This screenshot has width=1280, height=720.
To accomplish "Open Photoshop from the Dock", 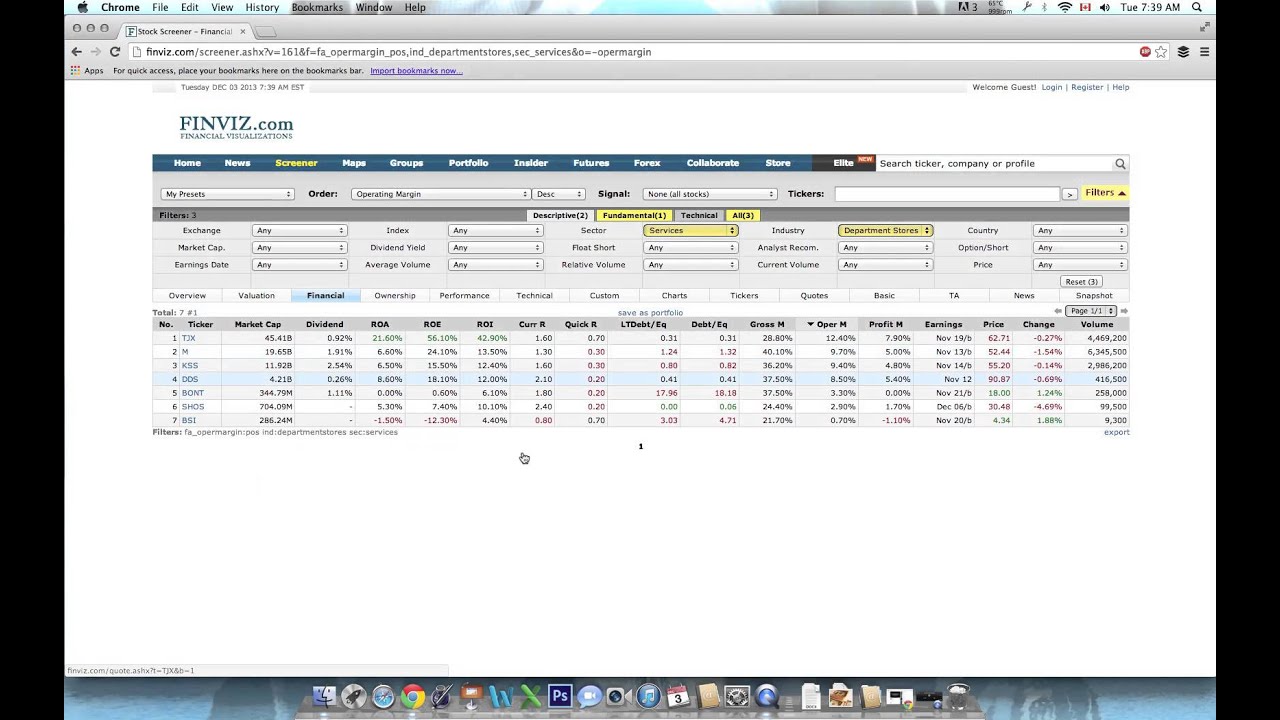I will pyautogui.click(x=560, y=697).
